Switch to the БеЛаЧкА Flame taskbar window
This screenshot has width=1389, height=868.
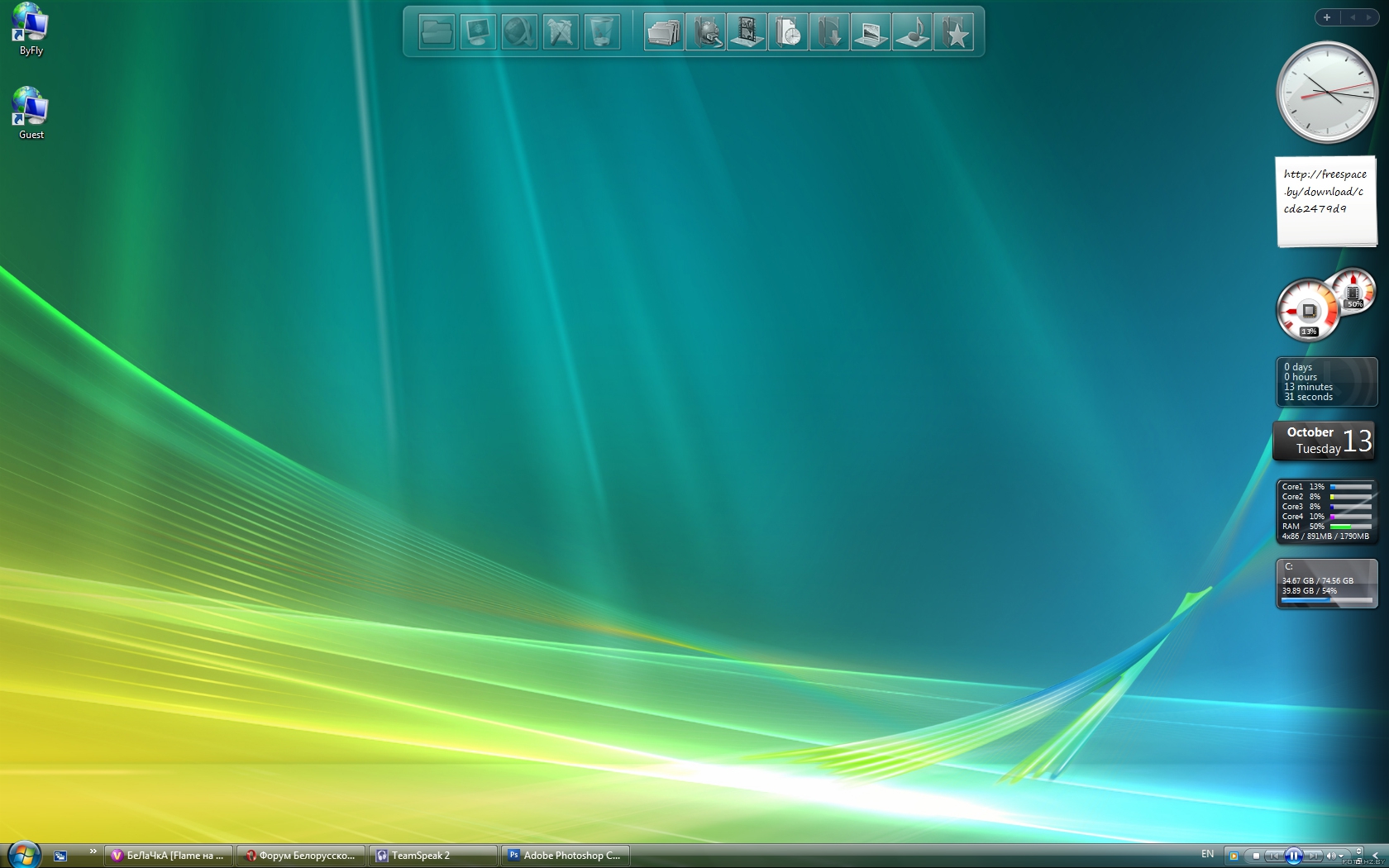[169, 856]
